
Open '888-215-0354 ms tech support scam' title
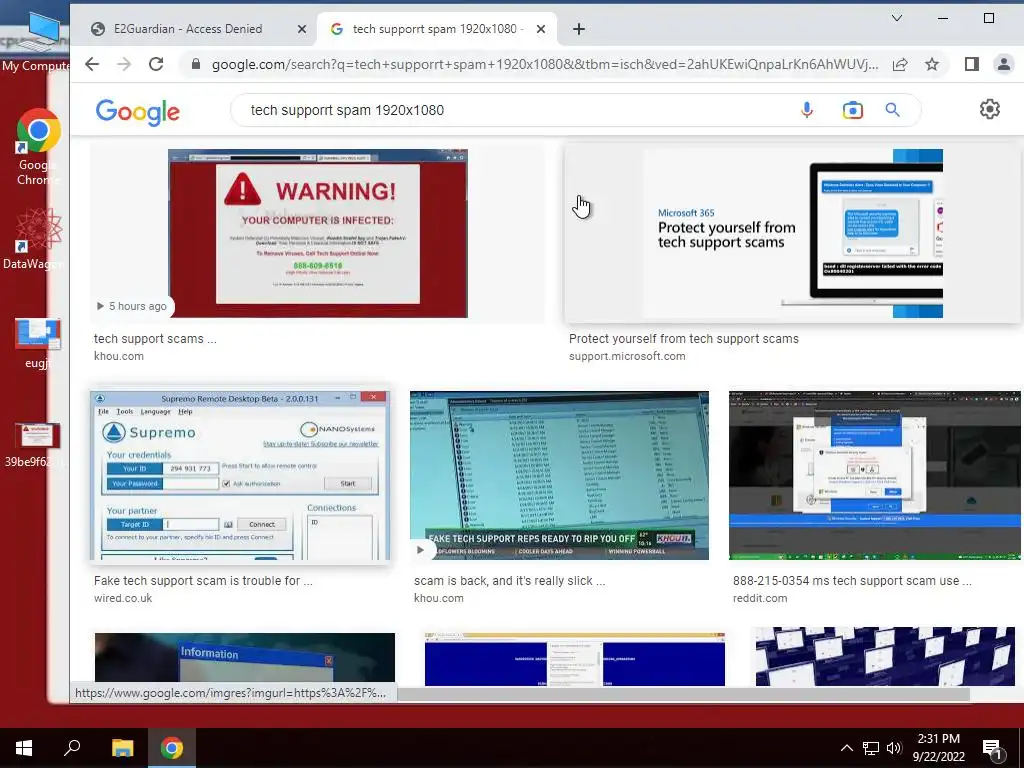point(852,581)
